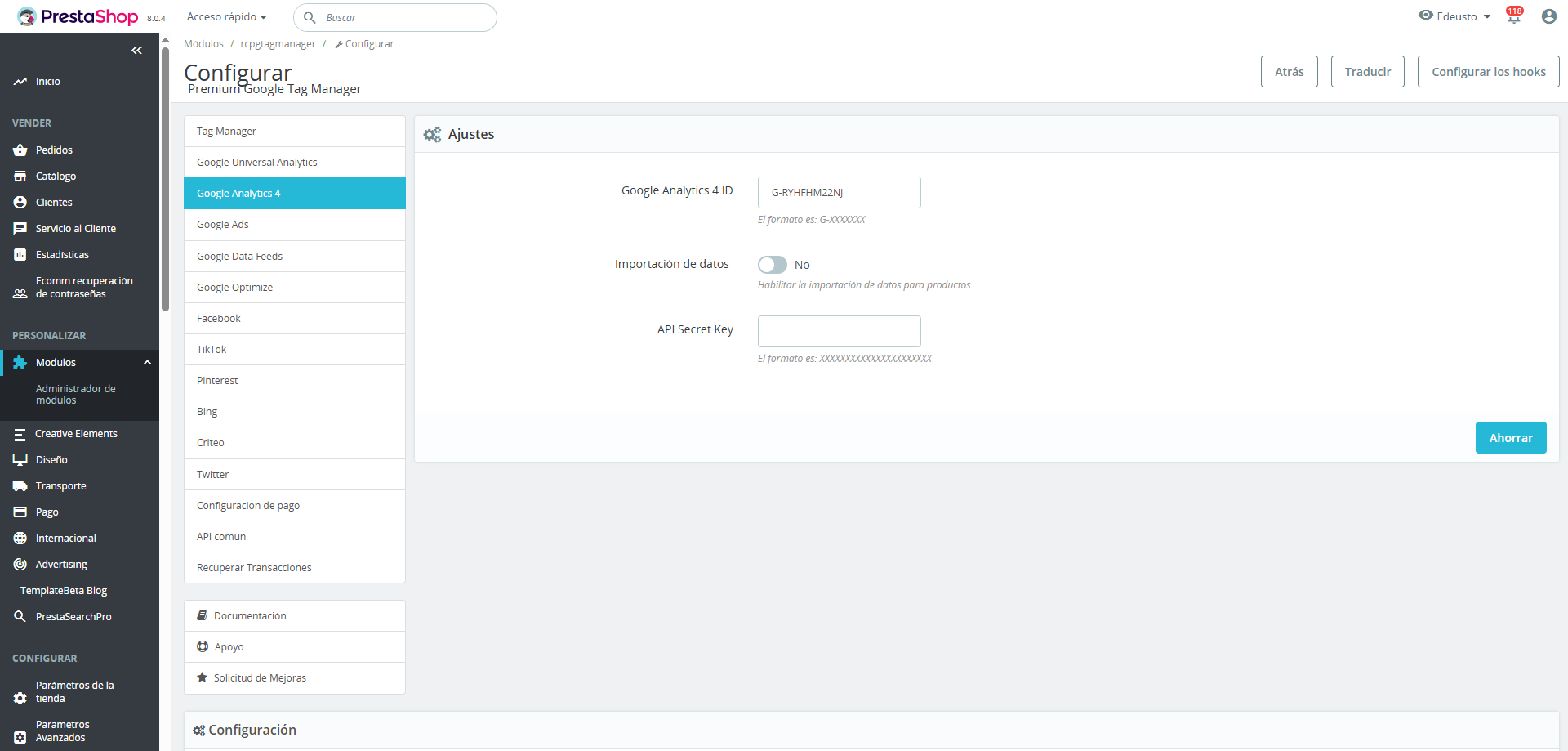Switch to the TikTok tab
1568x751 pixels.
(x=295, y=350)
